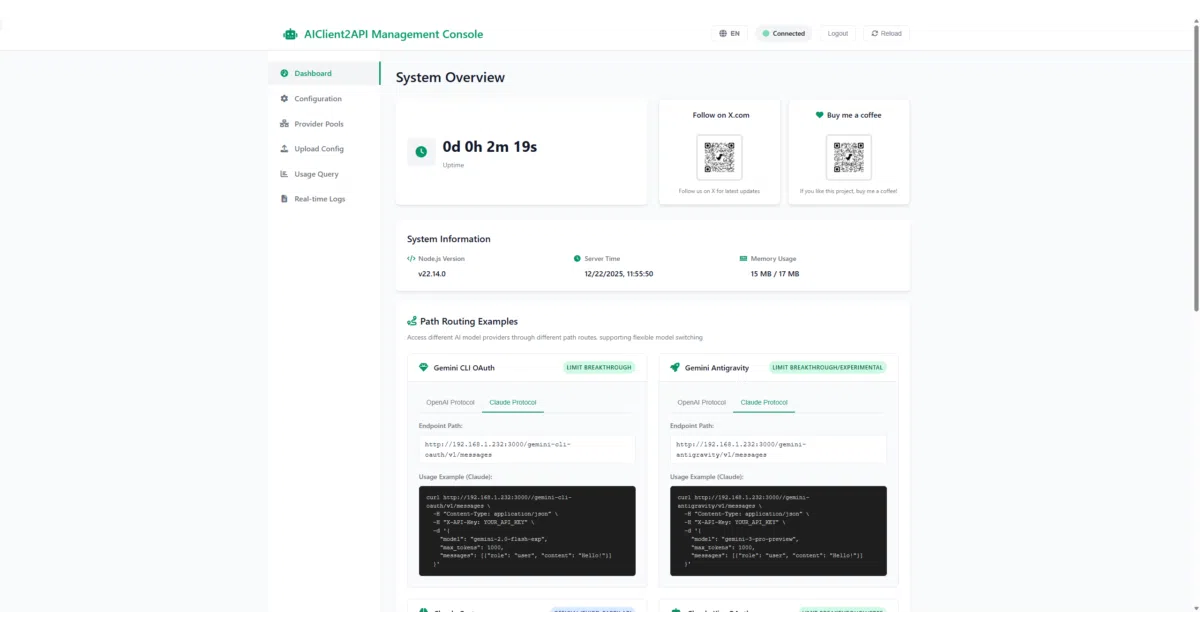Click the Node.js version v22.14.0
The width and height of the screenshot is (1200, 630).
click(432, 273)
